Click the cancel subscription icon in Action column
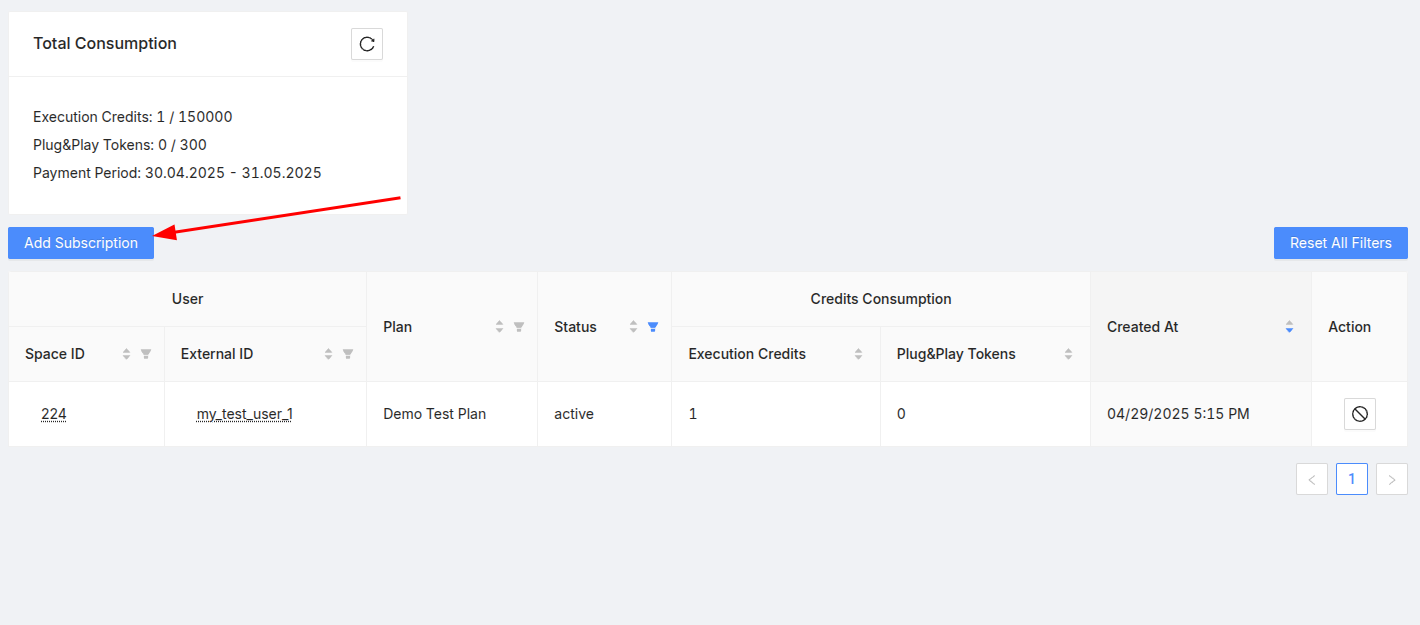 coord(1359,414)
